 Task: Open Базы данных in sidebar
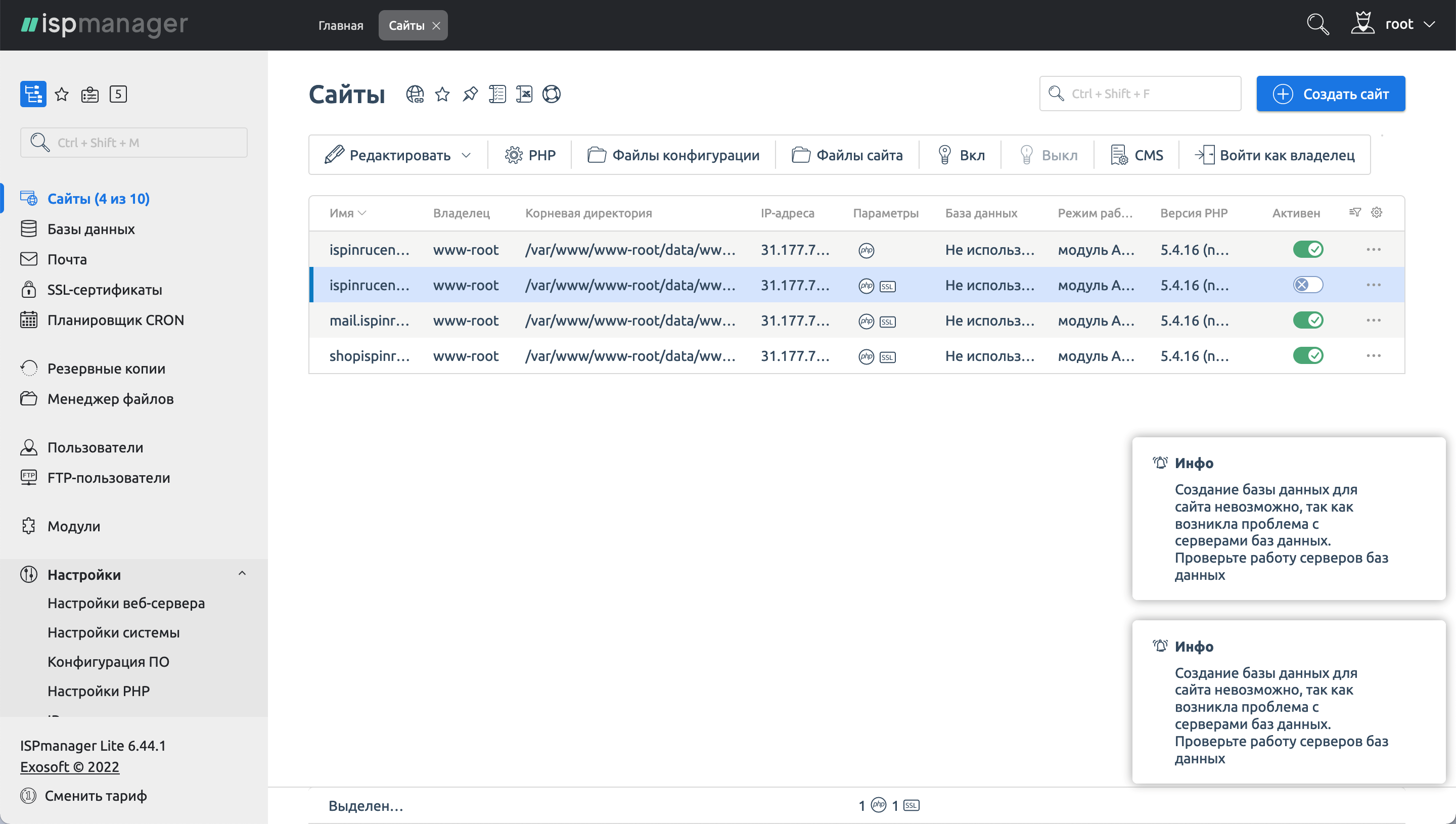point(91,228)
